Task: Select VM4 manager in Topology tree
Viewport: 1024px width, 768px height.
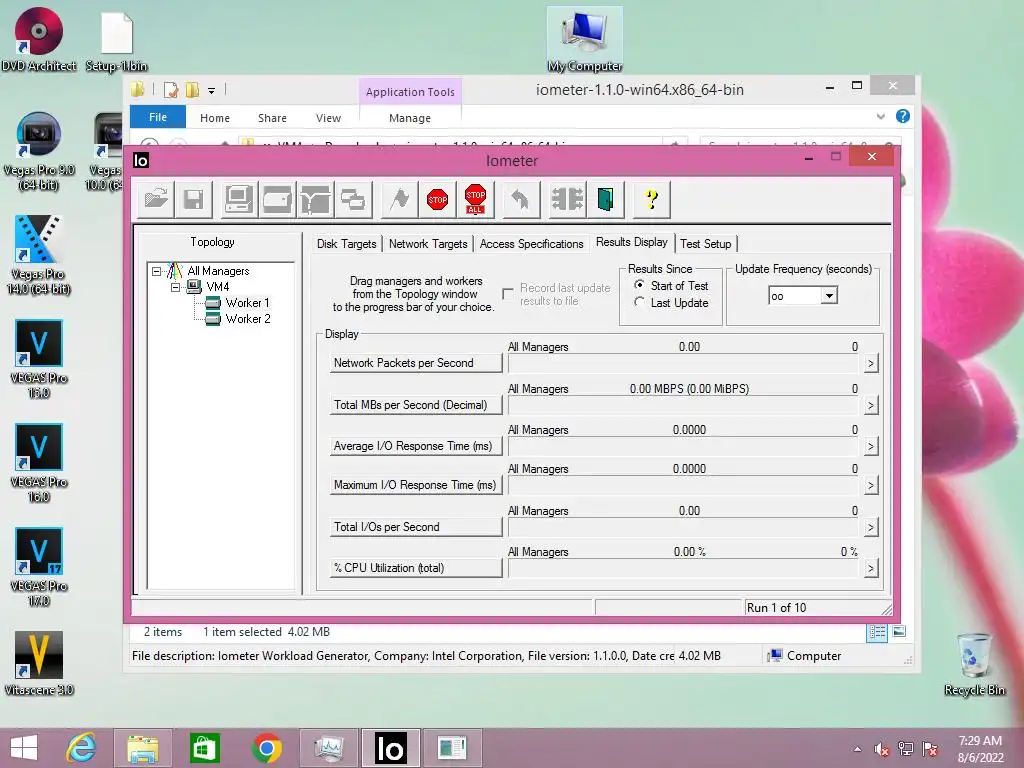Action: coord(217,287)
